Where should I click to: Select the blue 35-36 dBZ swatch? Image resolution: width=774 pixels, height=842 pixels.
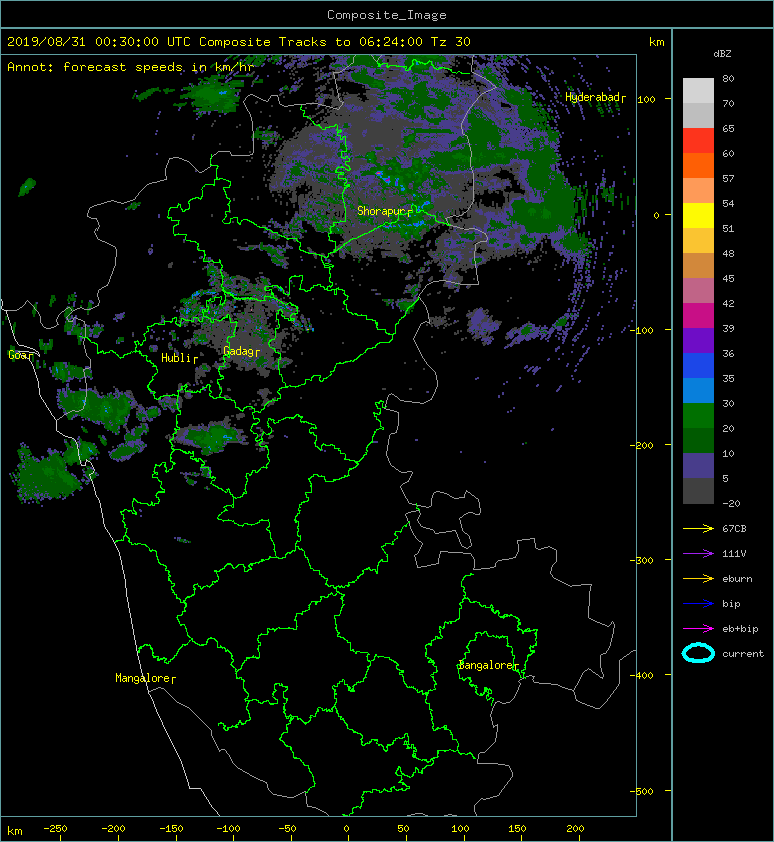coord(698,366)
